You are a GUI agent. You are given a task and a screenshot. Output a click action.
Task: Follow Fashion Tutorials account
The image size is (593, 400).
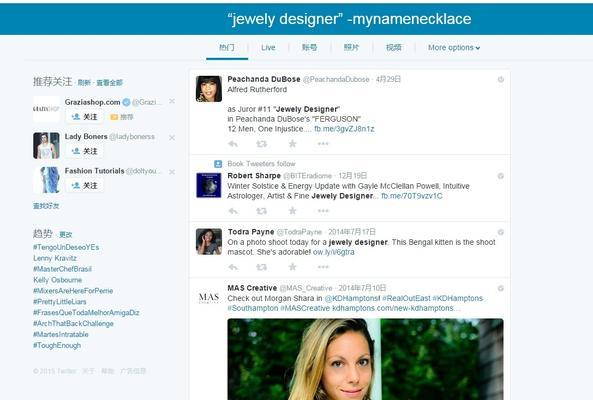[x=85, y=186]
